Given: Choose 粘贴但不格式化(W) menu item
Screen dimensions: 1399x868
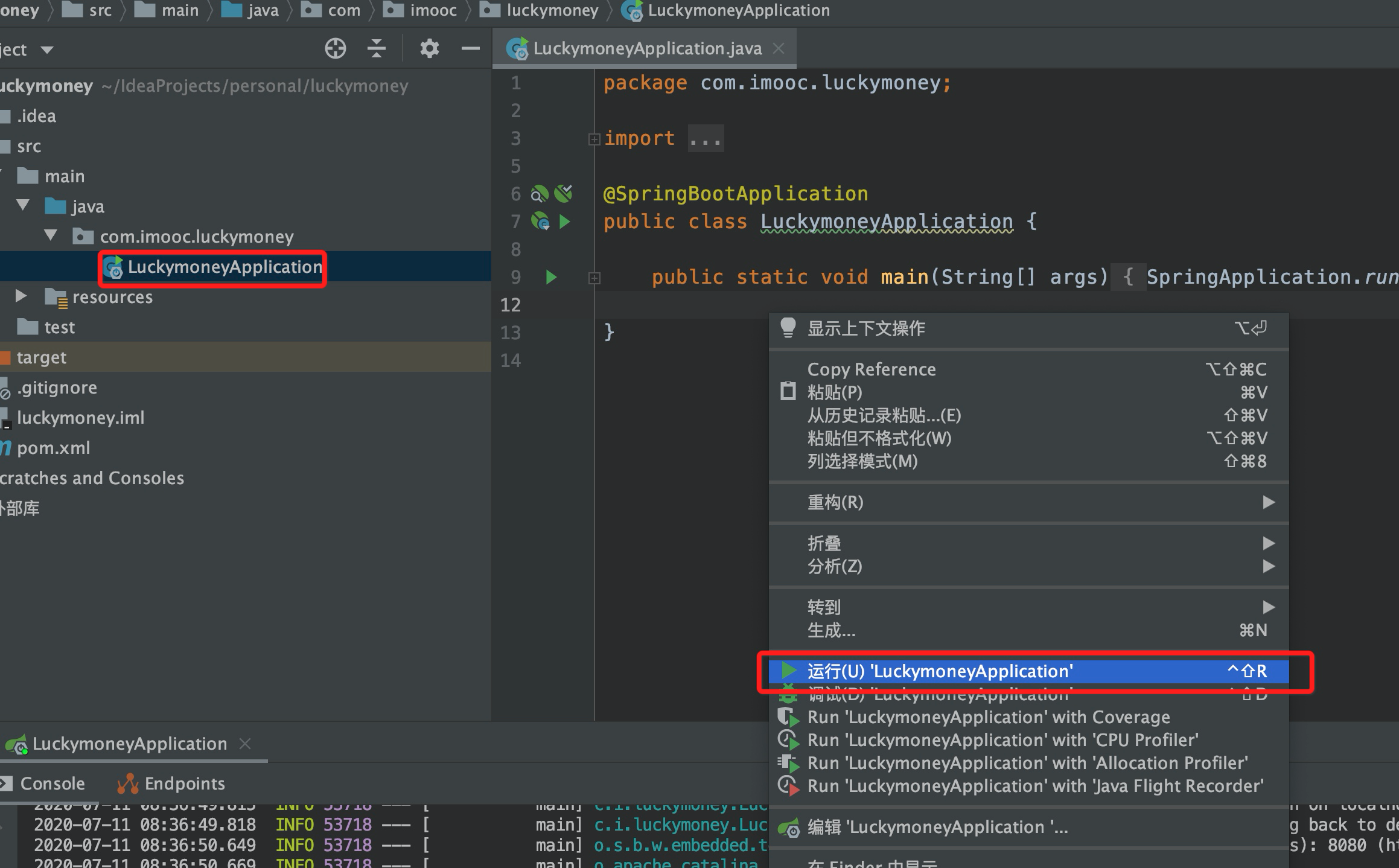Looking at the screenshot, I should [x=1029, y=438].
